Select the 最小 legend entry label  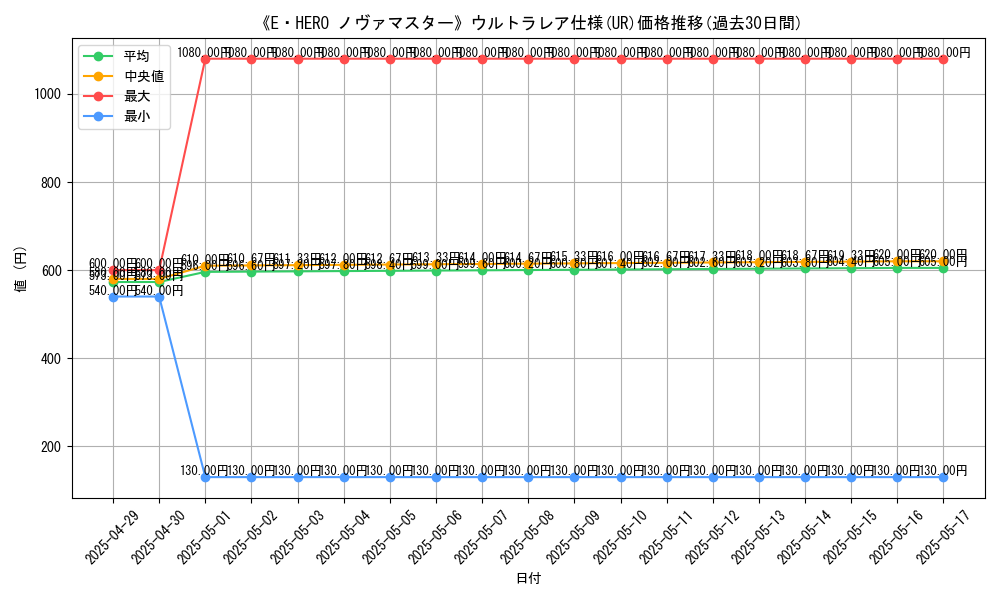pyautogui.click(x=136, y=117)
